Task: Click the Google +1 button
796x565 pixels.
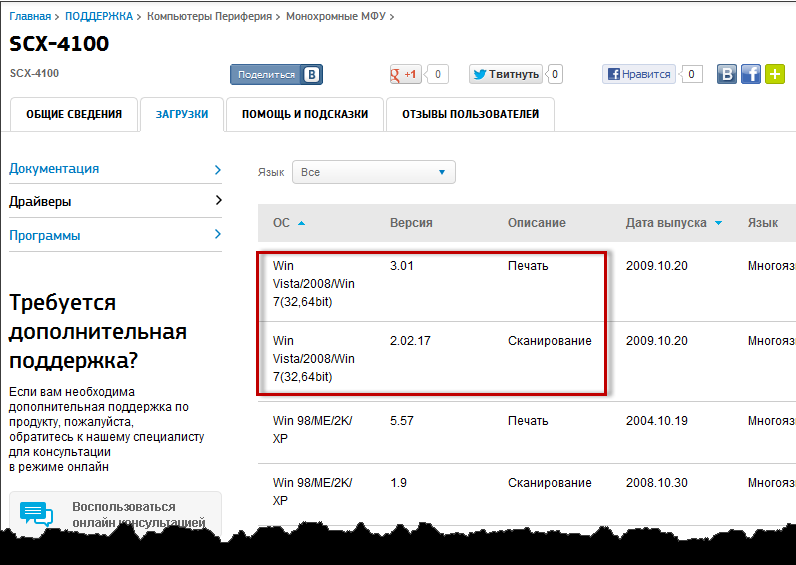Action: [406, 75]
